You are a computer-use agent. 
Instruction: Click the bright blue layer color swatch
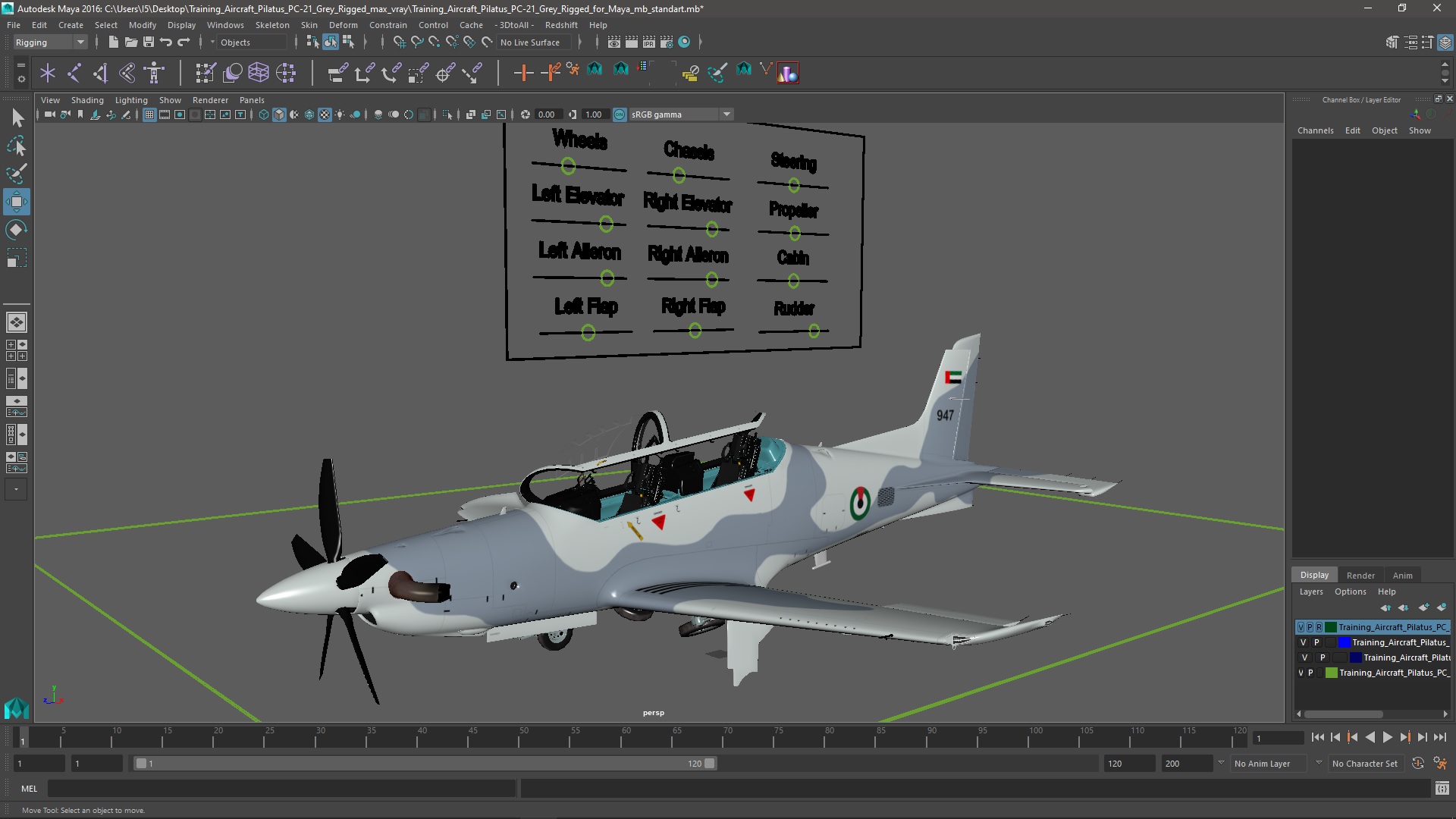point(1344,642)
